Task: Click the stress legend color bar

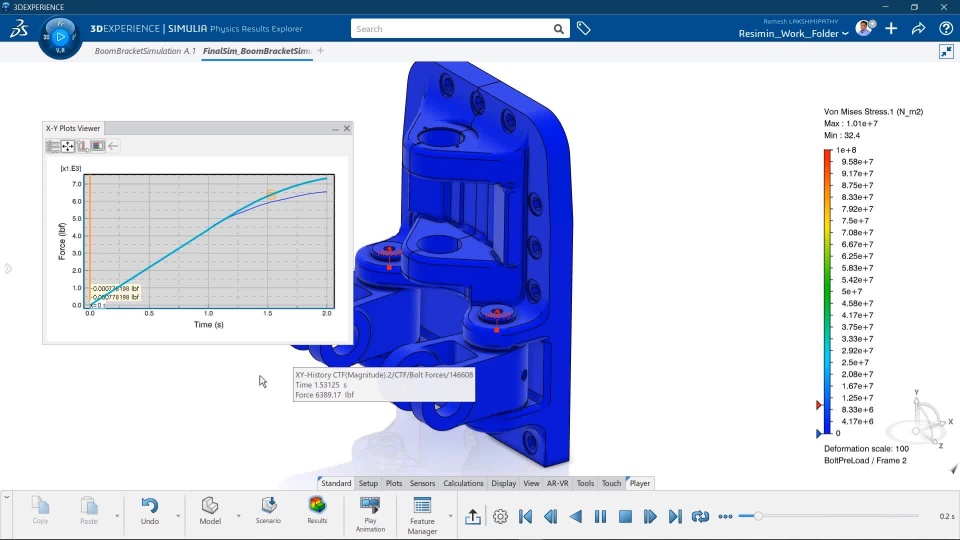Action: pyautogui.click(x=828, y=291)
